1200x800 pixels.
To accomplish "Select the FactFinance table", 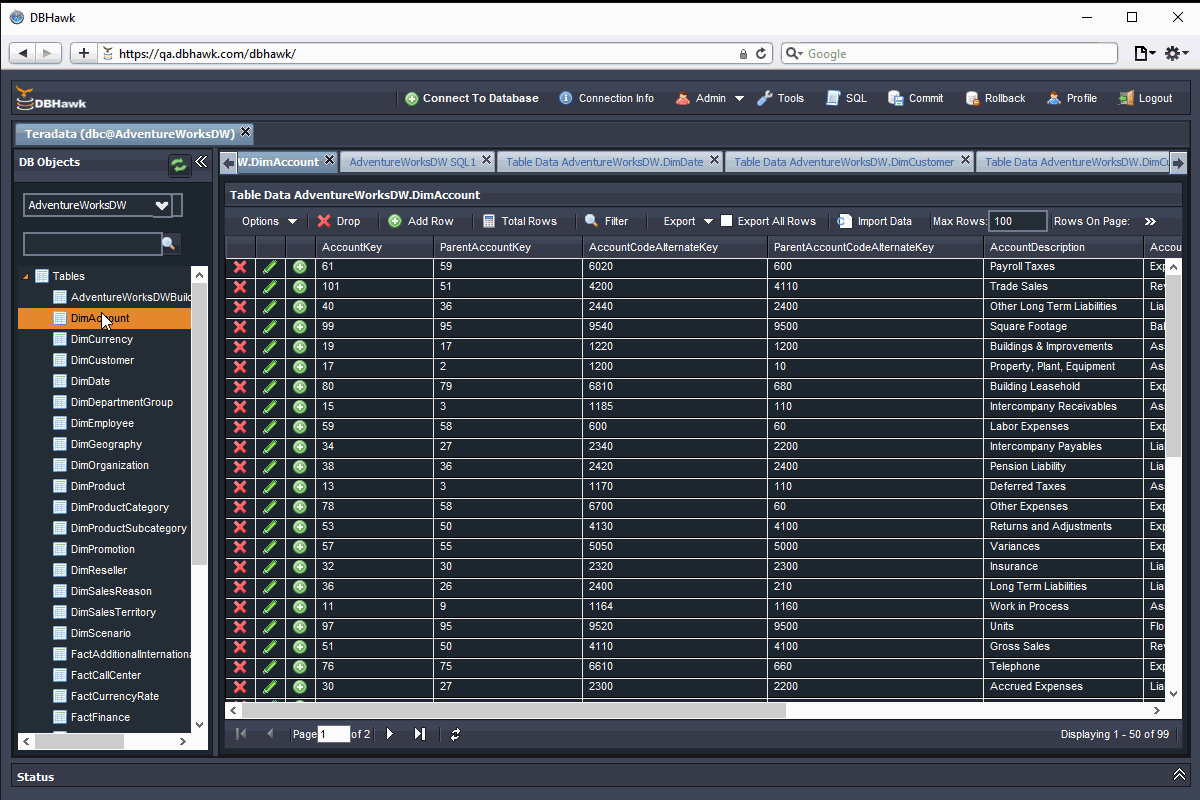I will point(100,717).
